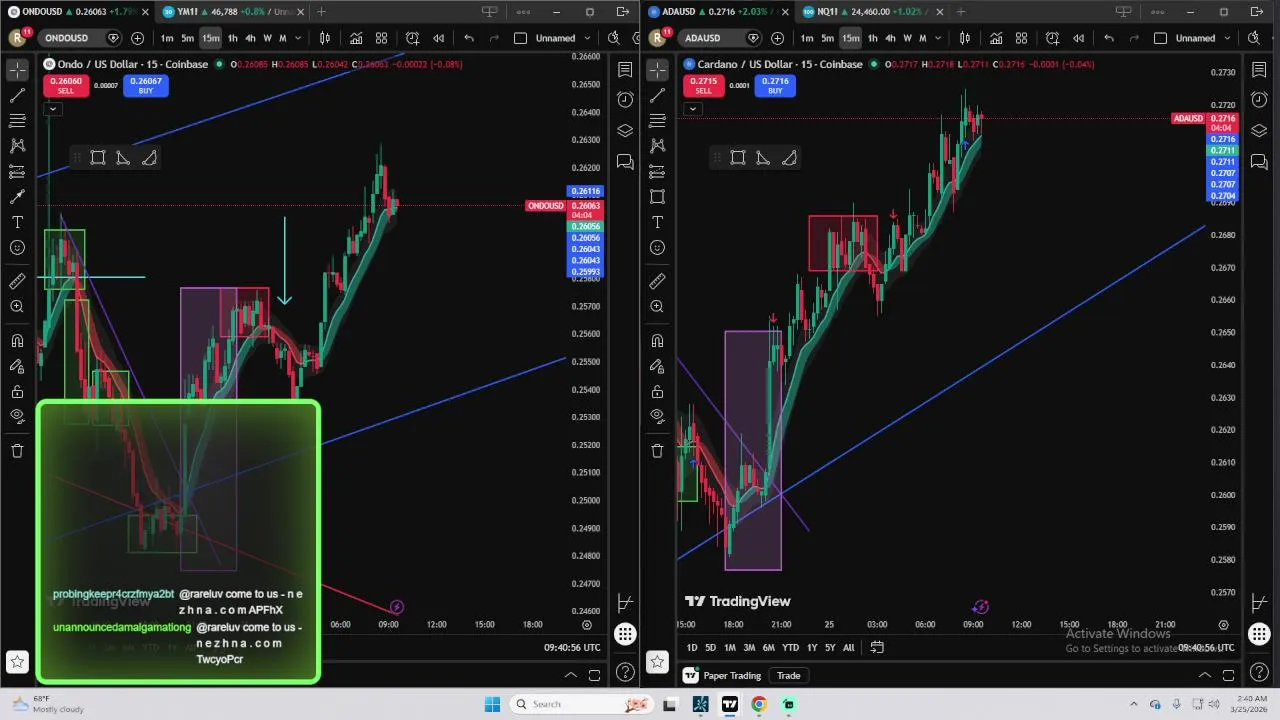Collapse the ONDOUSD chart legend chevron
This screenshot has height=720, width=1280.
[x=52, y=108]
